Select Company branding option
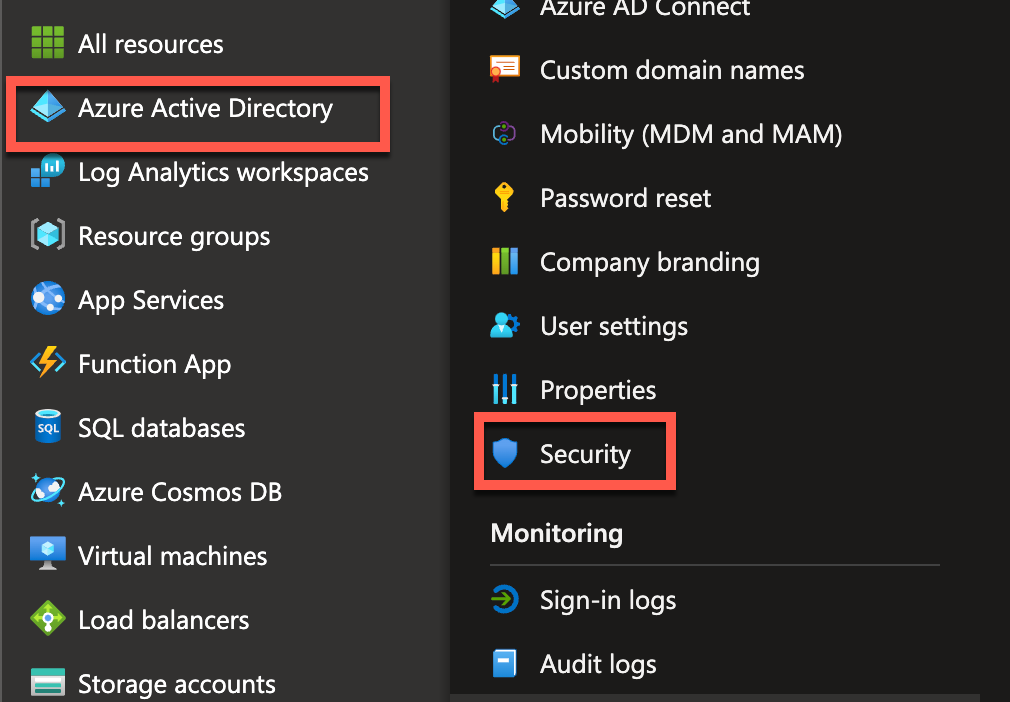 (x=649, y=262)
